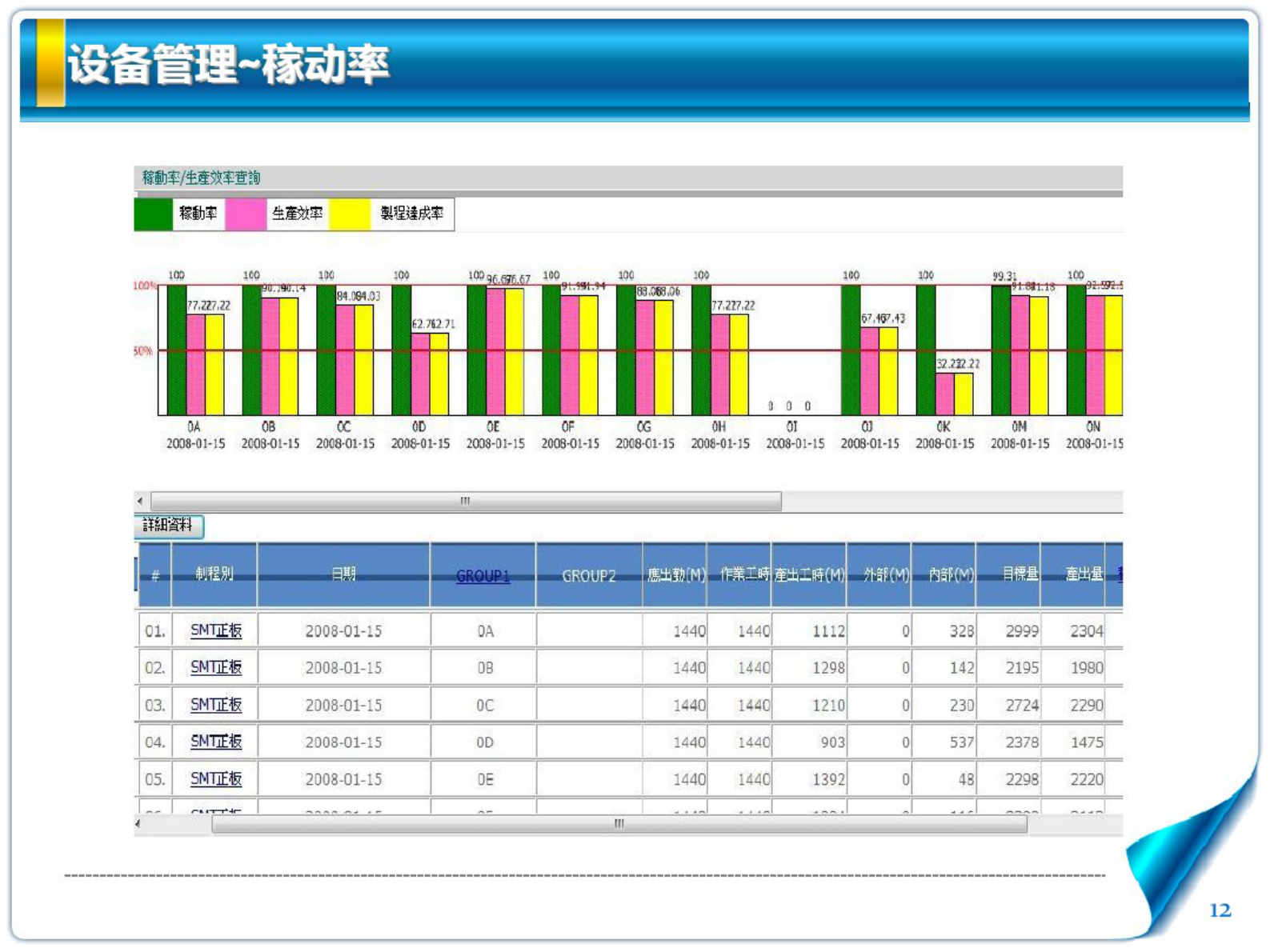Screen dimensions: 1270x952
Task: Click the 產出工時(M) column header
Action: pyautogui.click(x=809, y=574)
